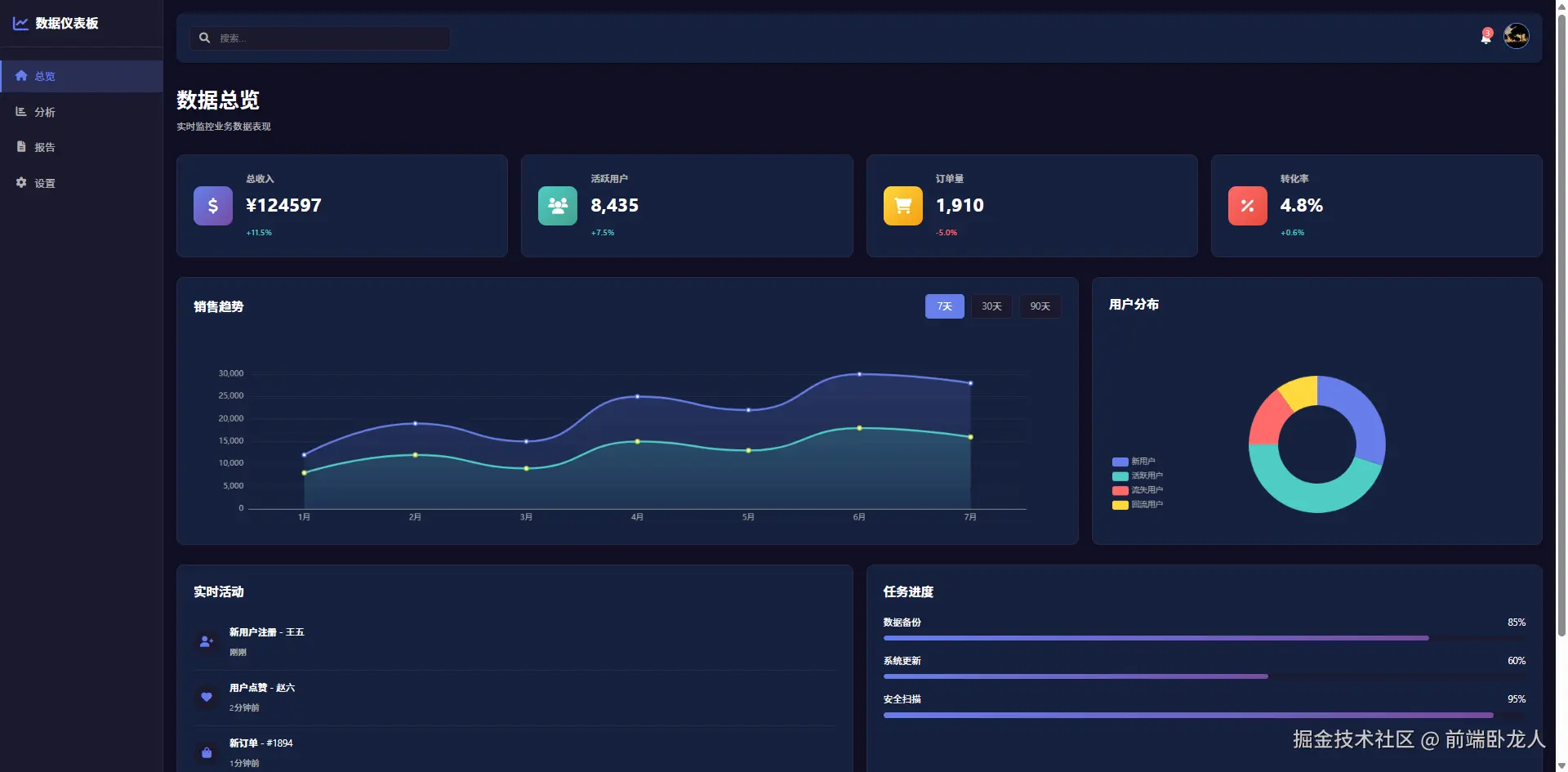Click the 数据总览 page heading

click(218, 100)
